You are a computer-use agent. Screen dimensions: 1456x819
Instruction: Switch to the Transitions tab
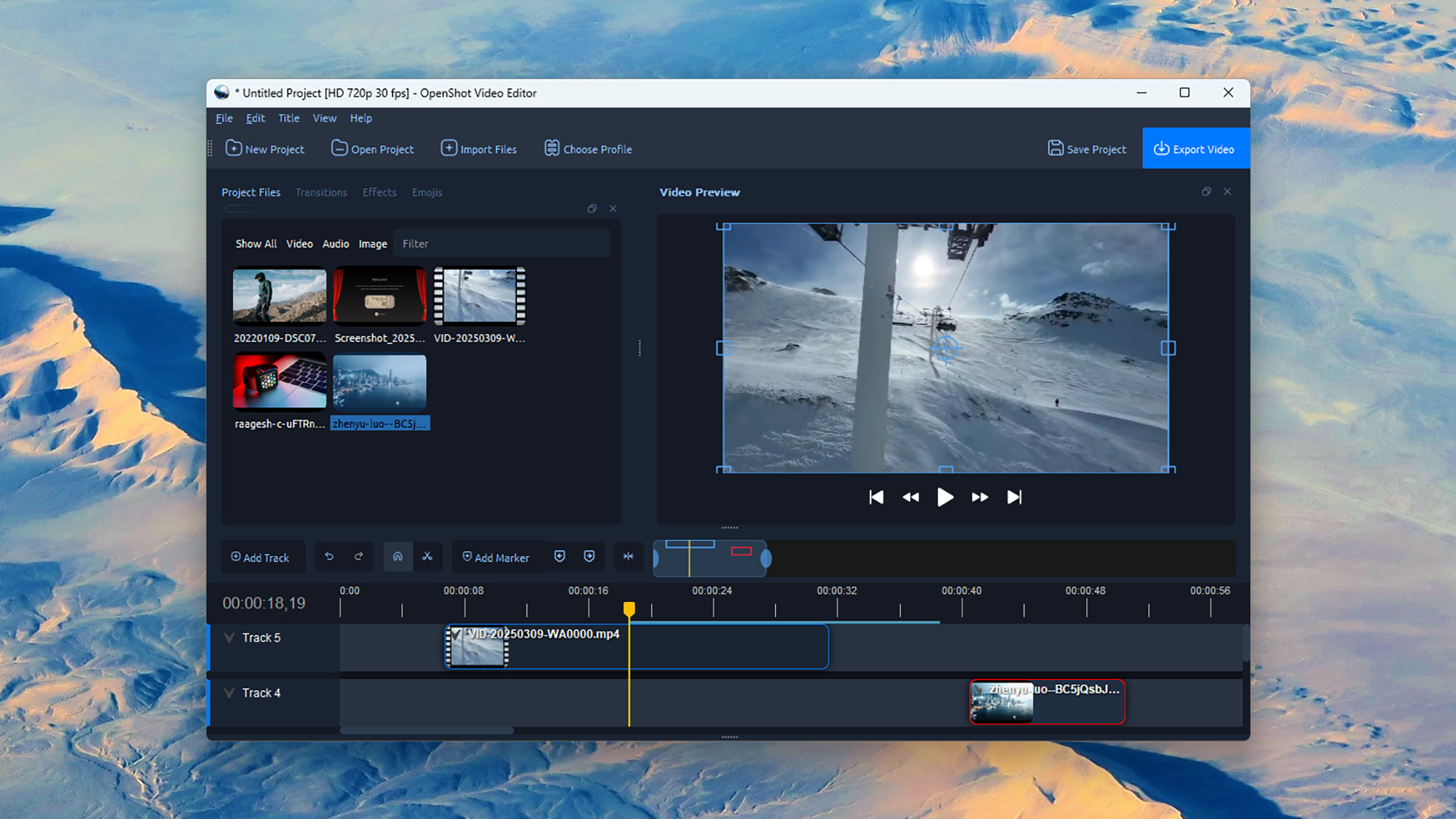click(321, 192)
